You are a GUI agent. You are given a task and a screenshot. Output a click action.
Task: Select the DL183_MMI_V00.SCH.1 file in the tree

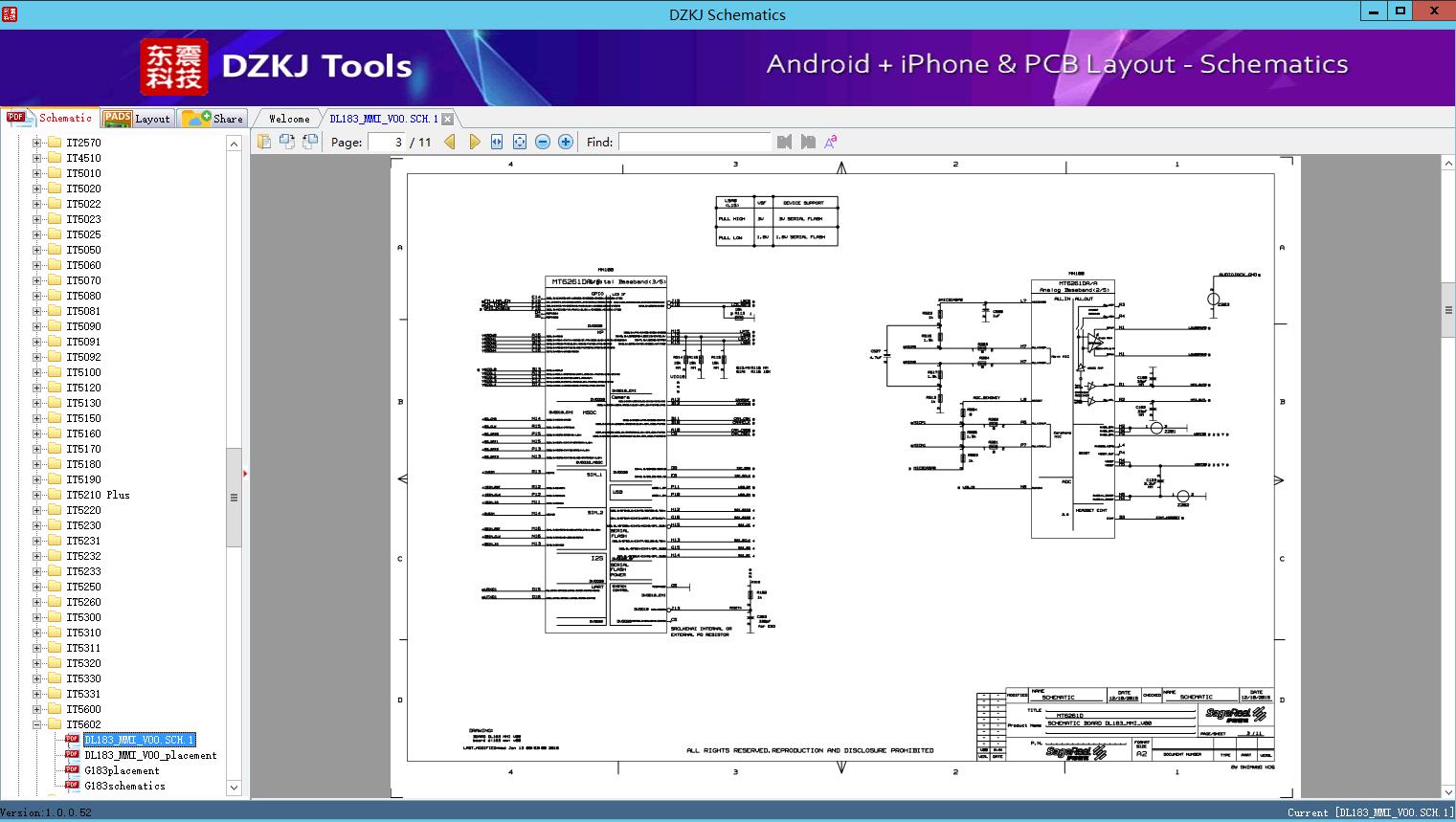point(139,740)
